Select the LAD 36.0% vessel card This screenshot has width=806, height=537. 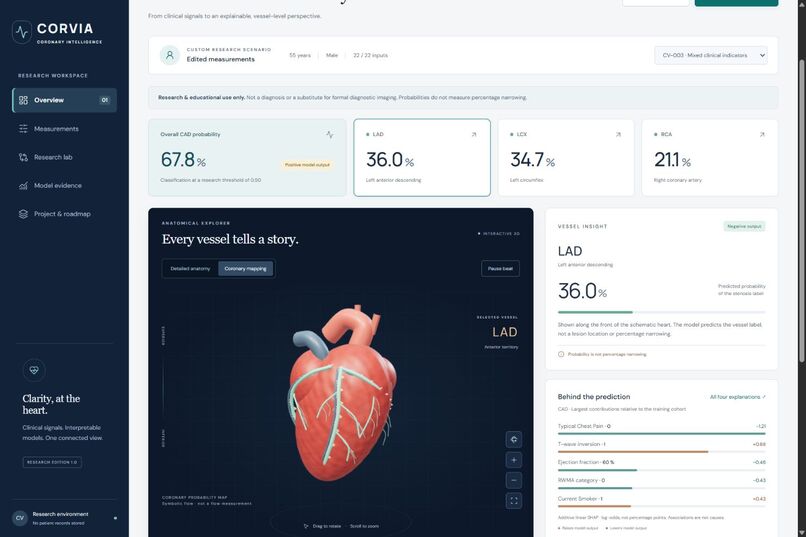coord(422,157)
